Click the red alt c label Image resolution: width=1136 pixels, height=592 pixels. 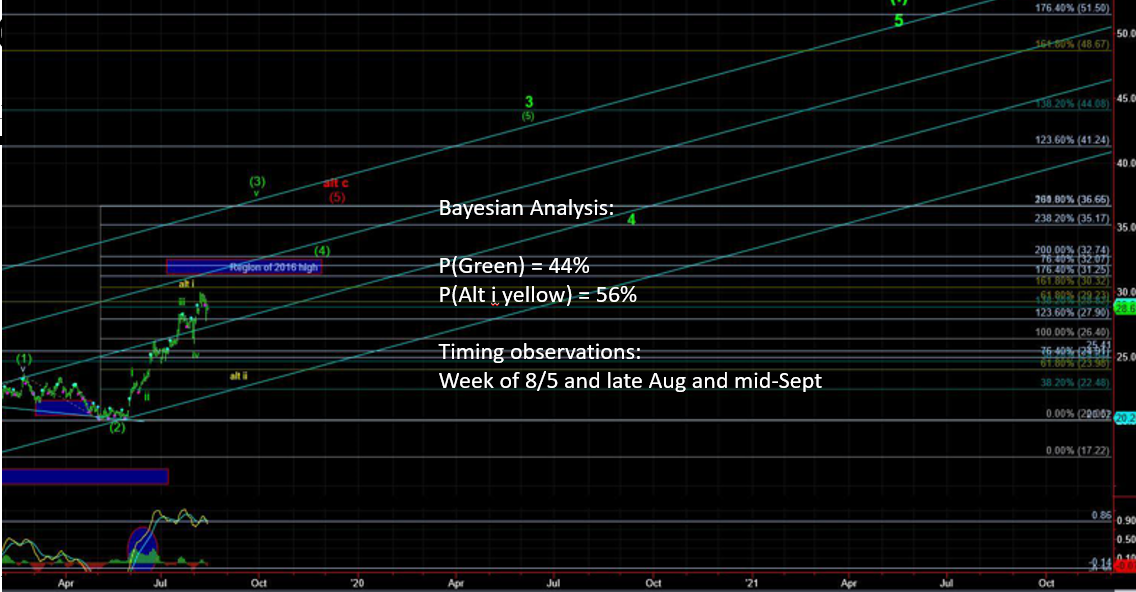point(336,184)
